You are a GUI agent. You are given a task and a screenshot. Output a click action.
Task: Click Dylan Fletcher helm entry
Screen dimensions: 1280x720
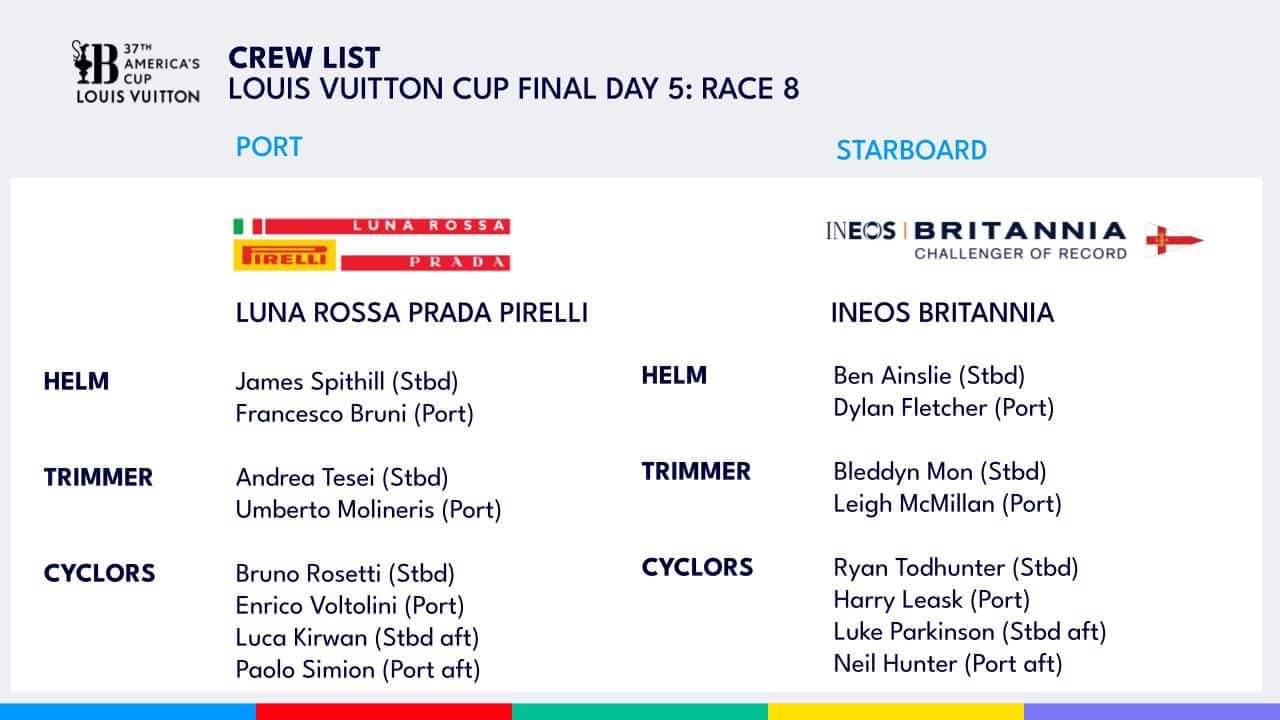pyautogui.click(x=943, y=407)
